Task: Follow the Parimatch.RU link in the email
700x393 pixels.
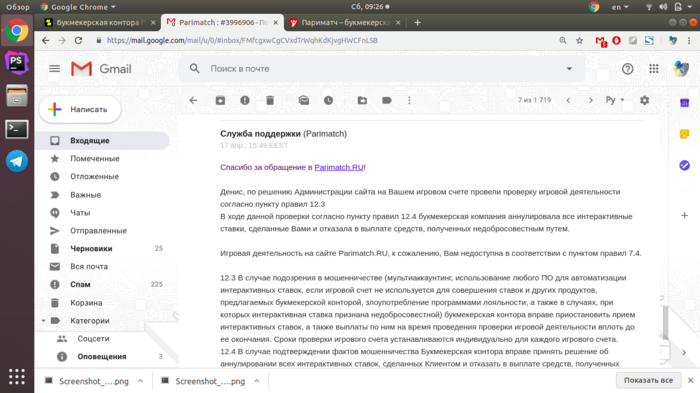Action: [x=339, y=167]
